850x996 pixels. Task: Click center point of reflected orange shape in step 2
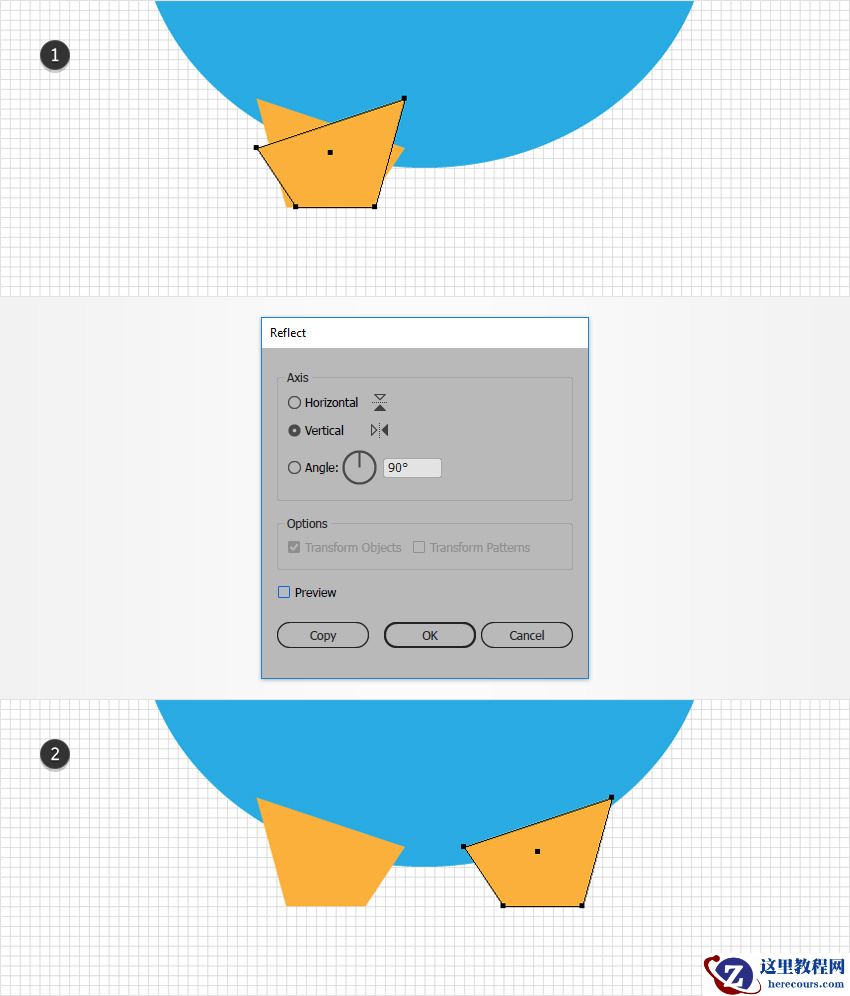click(x=537, y=851)
